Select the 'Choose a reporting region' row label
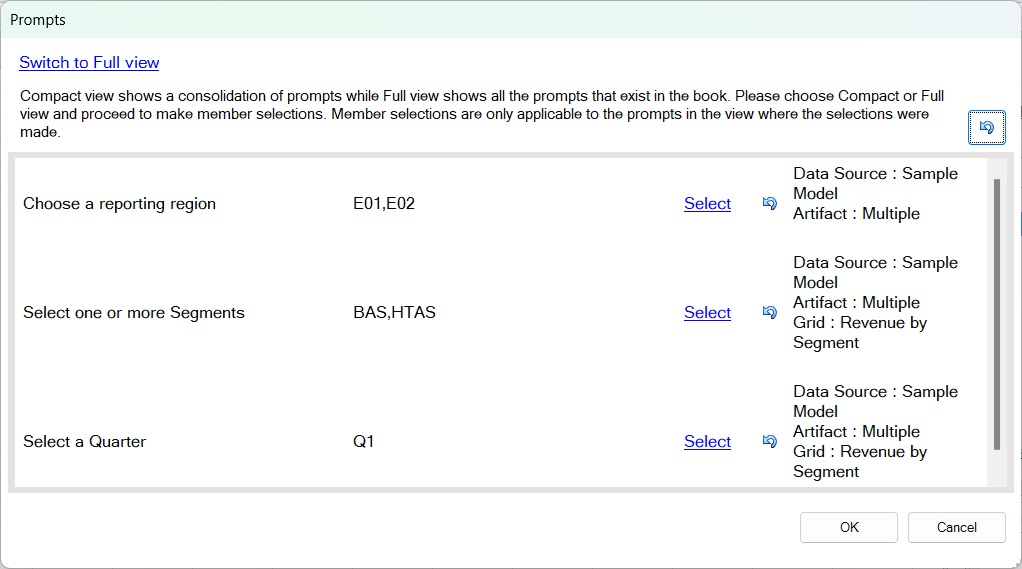1022x569 pixels. pos(119,204)
